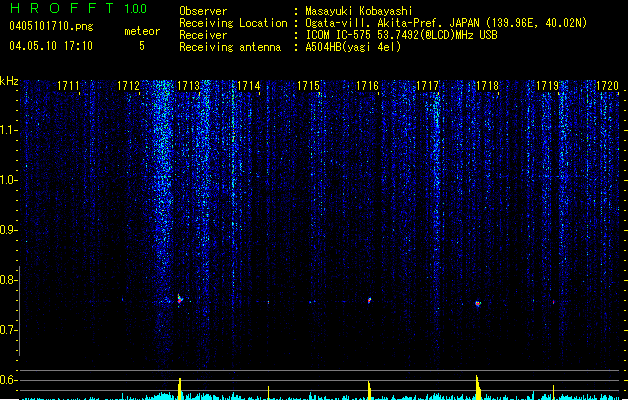629x400 pixels.
Task: Click the Receiving antenna field label
Action: [x=230, y=47]
